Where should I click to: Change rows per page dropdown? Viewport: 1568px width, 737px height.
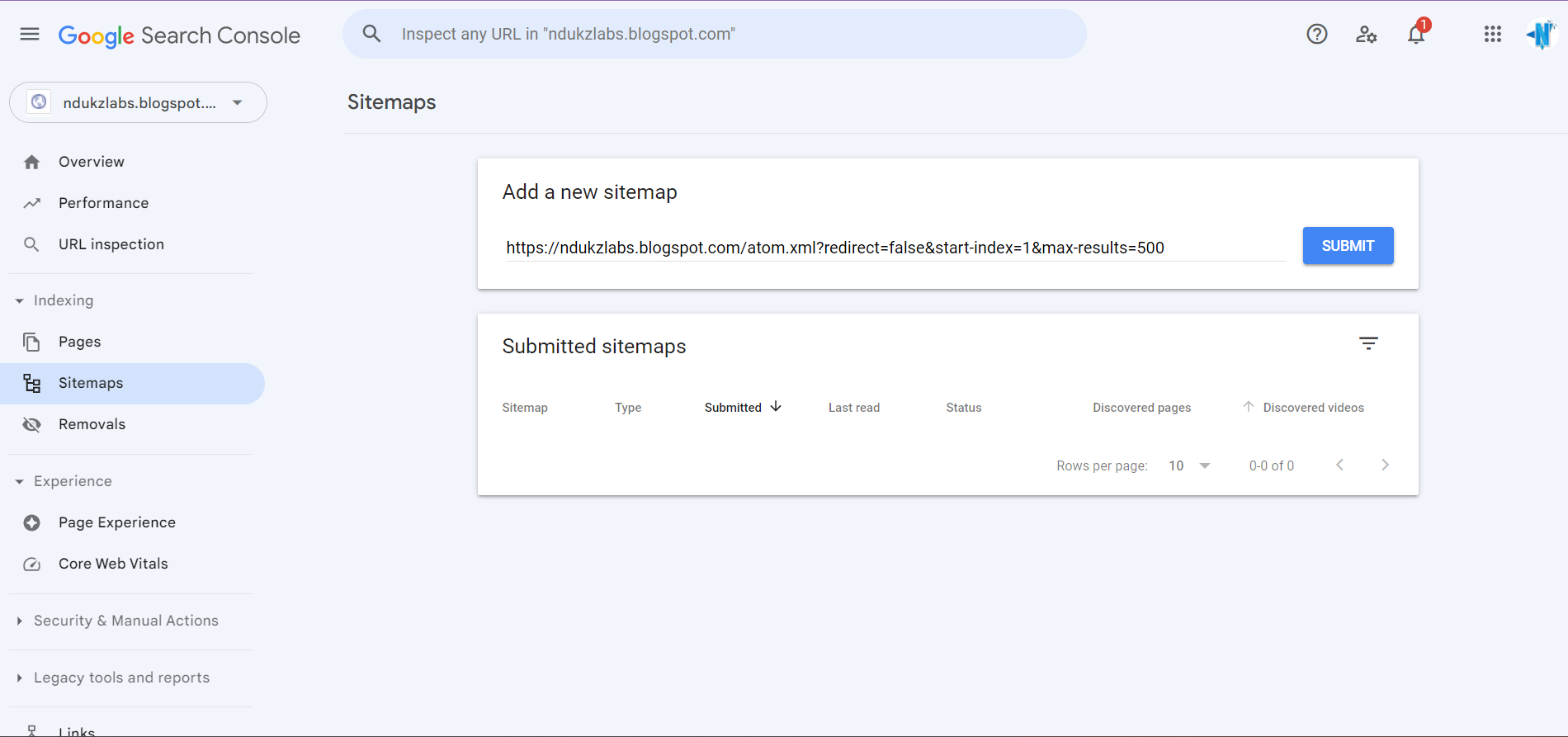(1189, 465)
